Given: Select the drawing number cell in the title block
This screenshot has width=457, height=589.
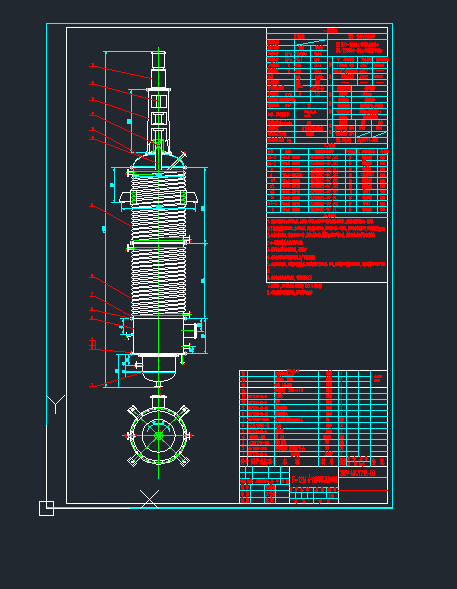Looking at the screenshot, I should point(363,473).
